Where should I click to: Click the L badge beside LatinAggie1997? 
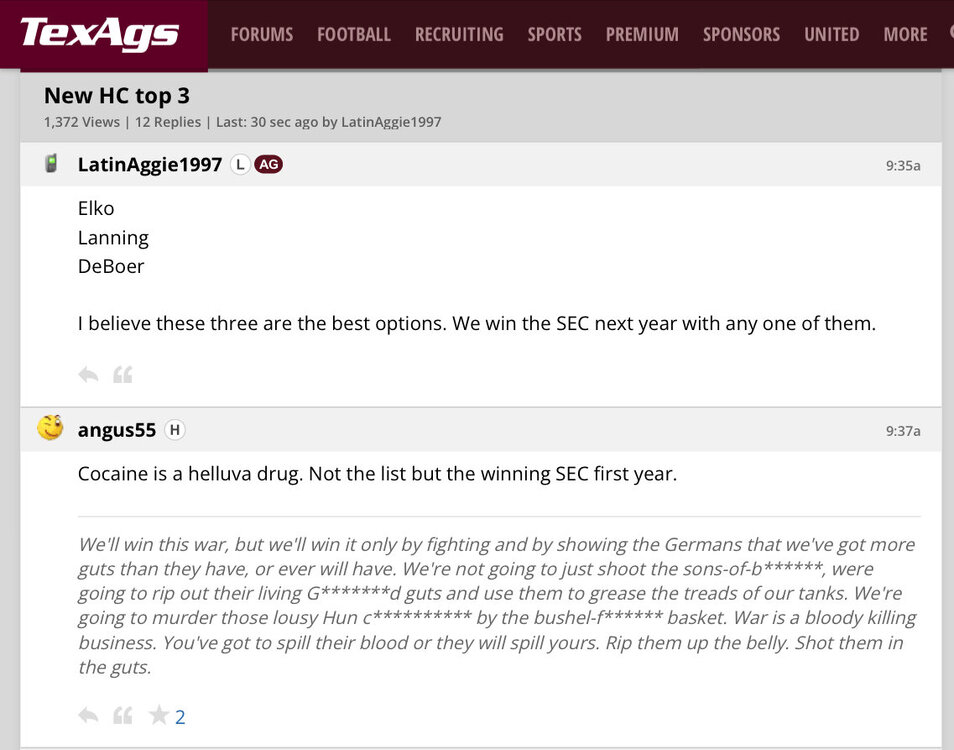click(240, 164)
